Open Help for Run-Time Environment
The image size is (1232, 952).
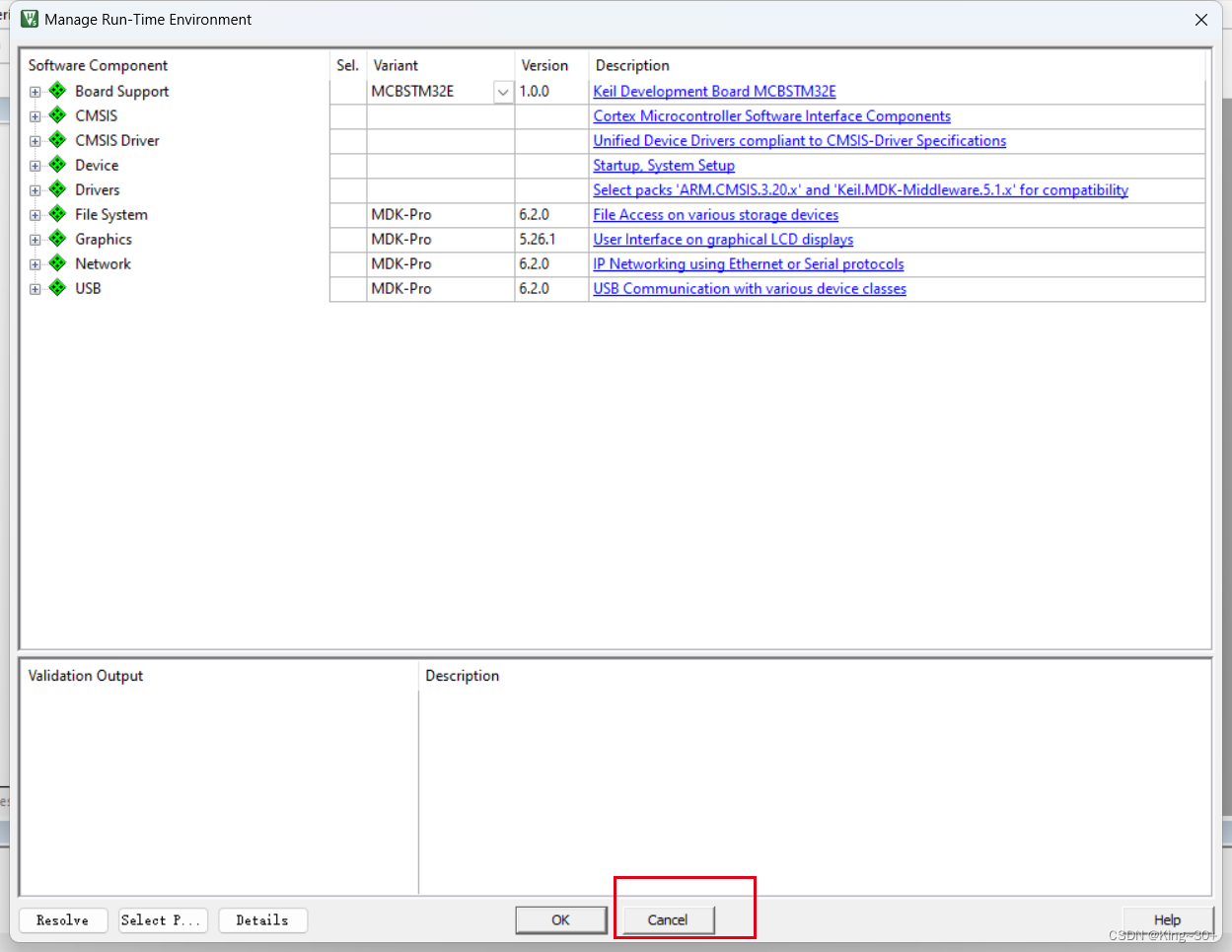click(x=1167, y=919)
